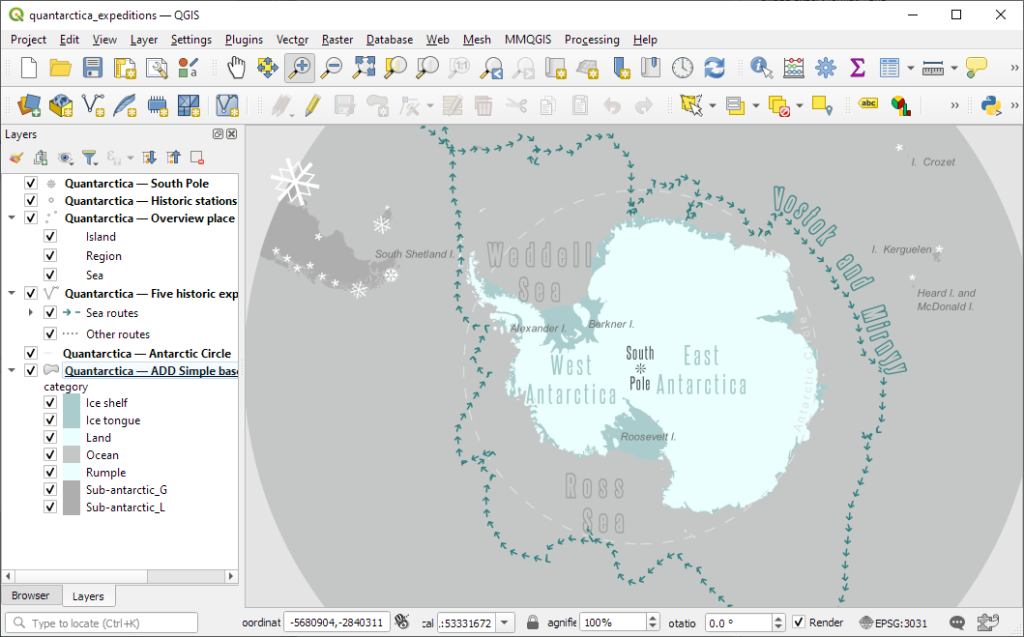
Task: Click the Refresh map icon
Action: click(714, 67)
